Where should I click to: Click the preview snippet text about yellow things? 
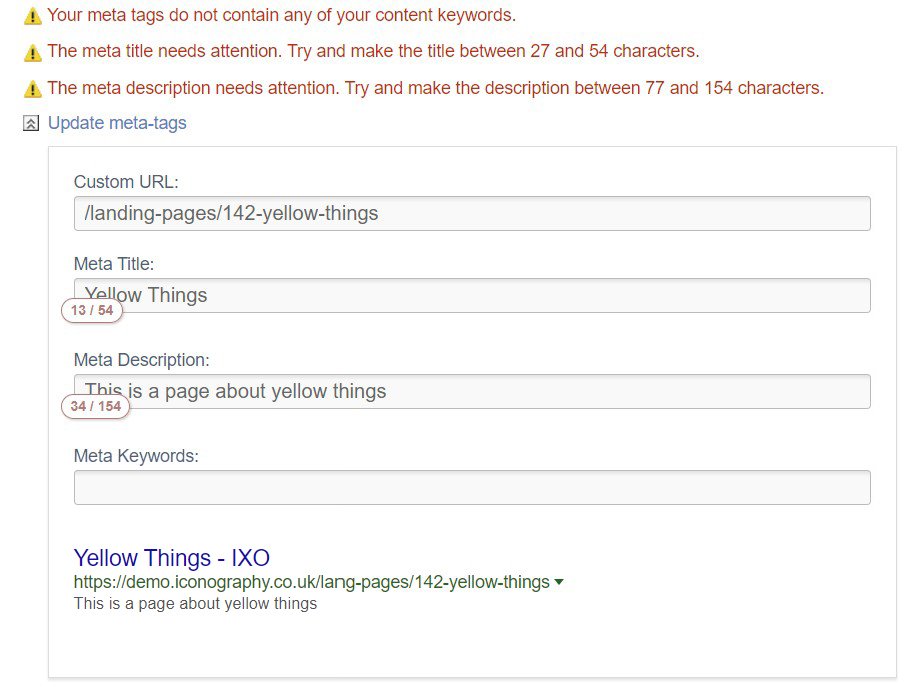click(x=195, y=602)
